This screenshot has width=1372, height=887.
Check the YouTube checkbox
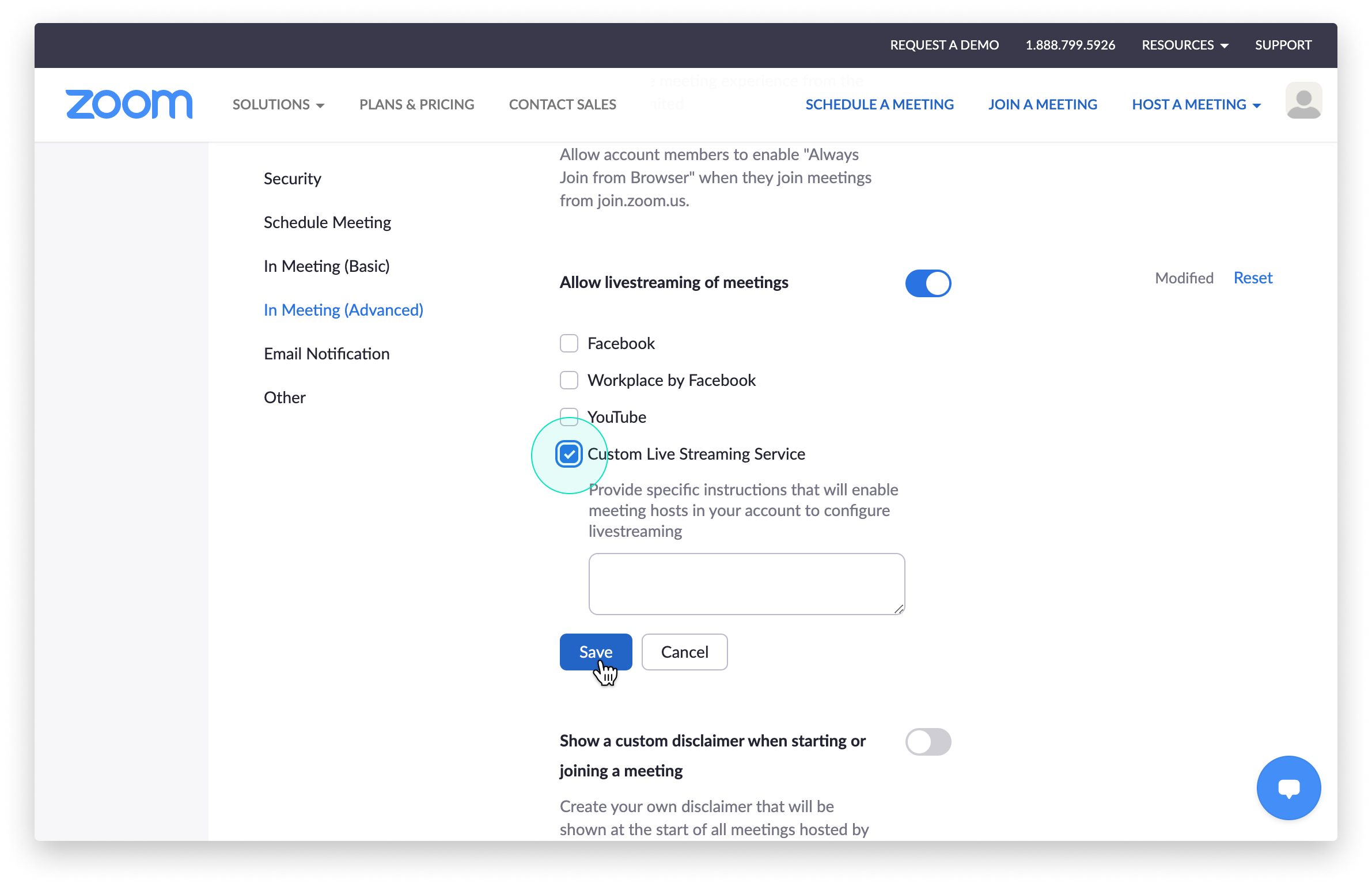point(569,417)
